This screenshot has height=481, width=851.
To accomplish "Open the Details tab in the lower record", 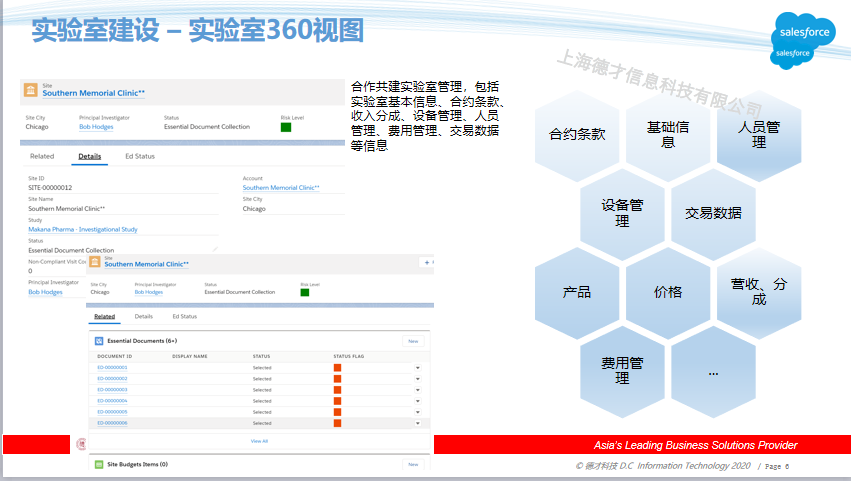I will click(x=144, y=317).
